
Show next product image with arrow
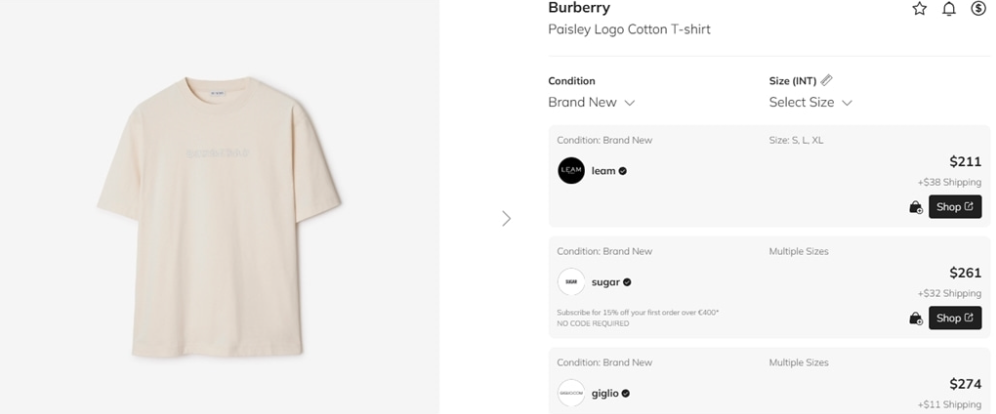[x=506, y=218]
